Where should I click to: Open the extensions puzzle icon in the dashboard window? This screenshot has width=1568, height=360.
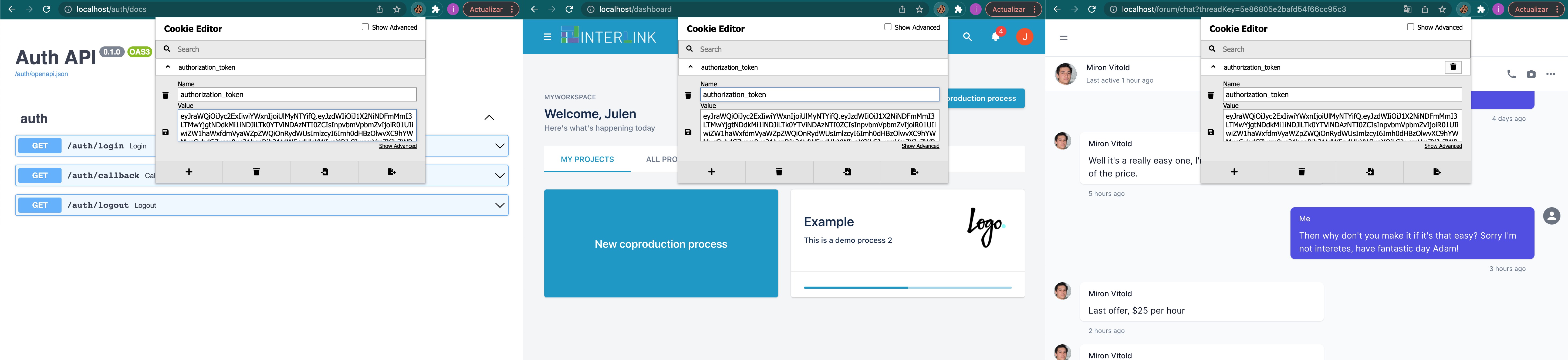pos(958,9)
